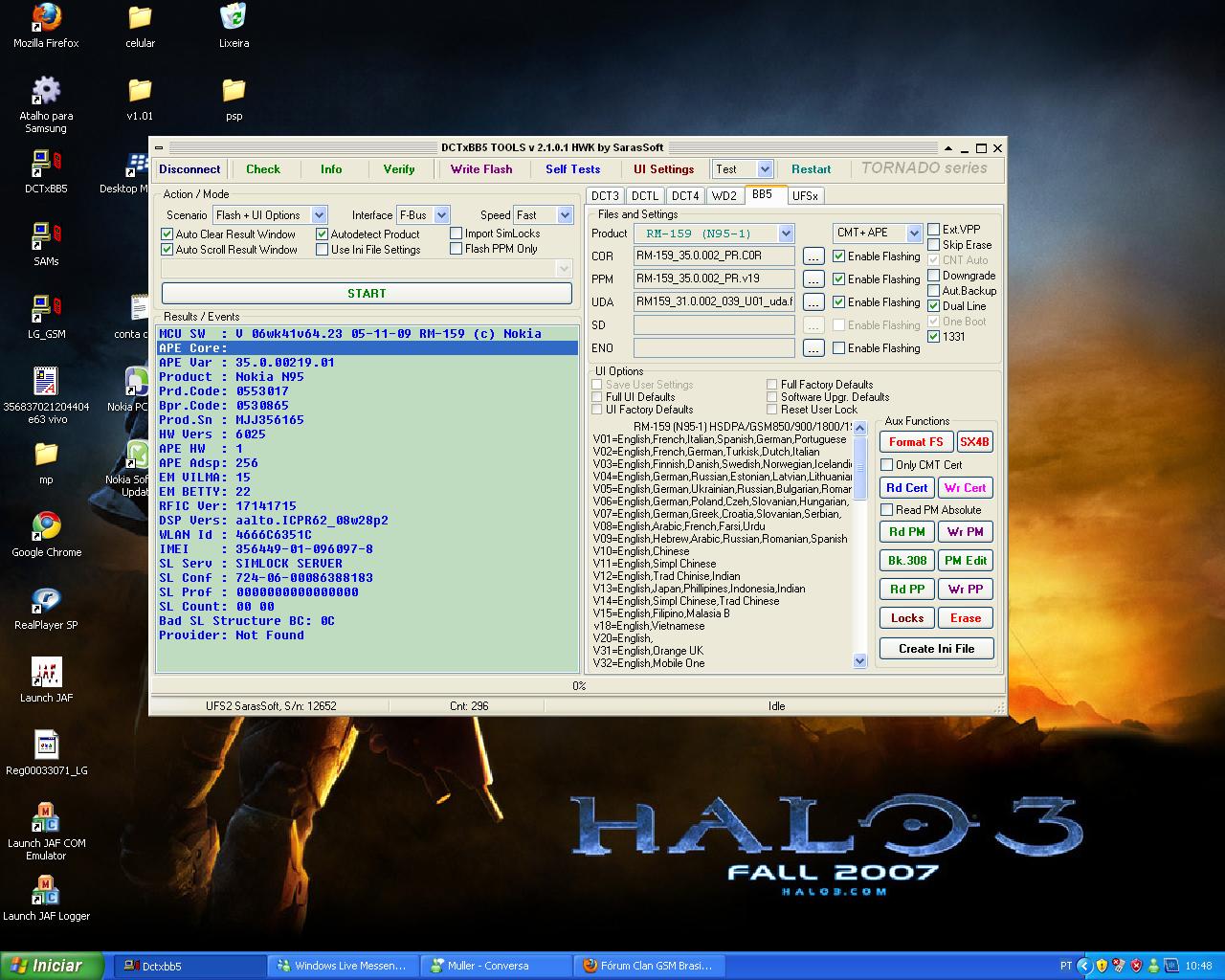The height and width of the screenshot is (980, 1225).
Task: Switch to the DCT4 tab
Action: point(685,196)
